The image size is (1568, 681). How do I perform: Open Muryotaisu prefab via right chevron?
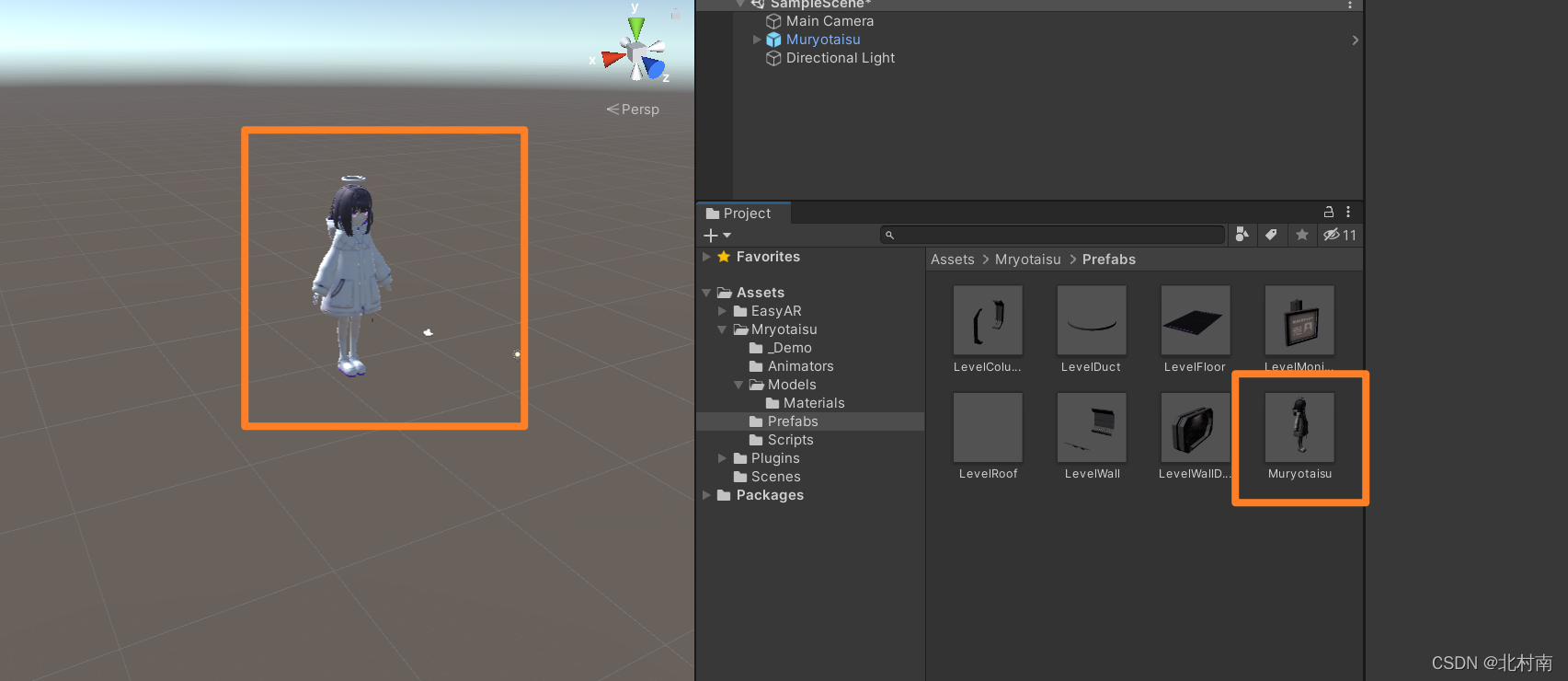click(1355, 40)
